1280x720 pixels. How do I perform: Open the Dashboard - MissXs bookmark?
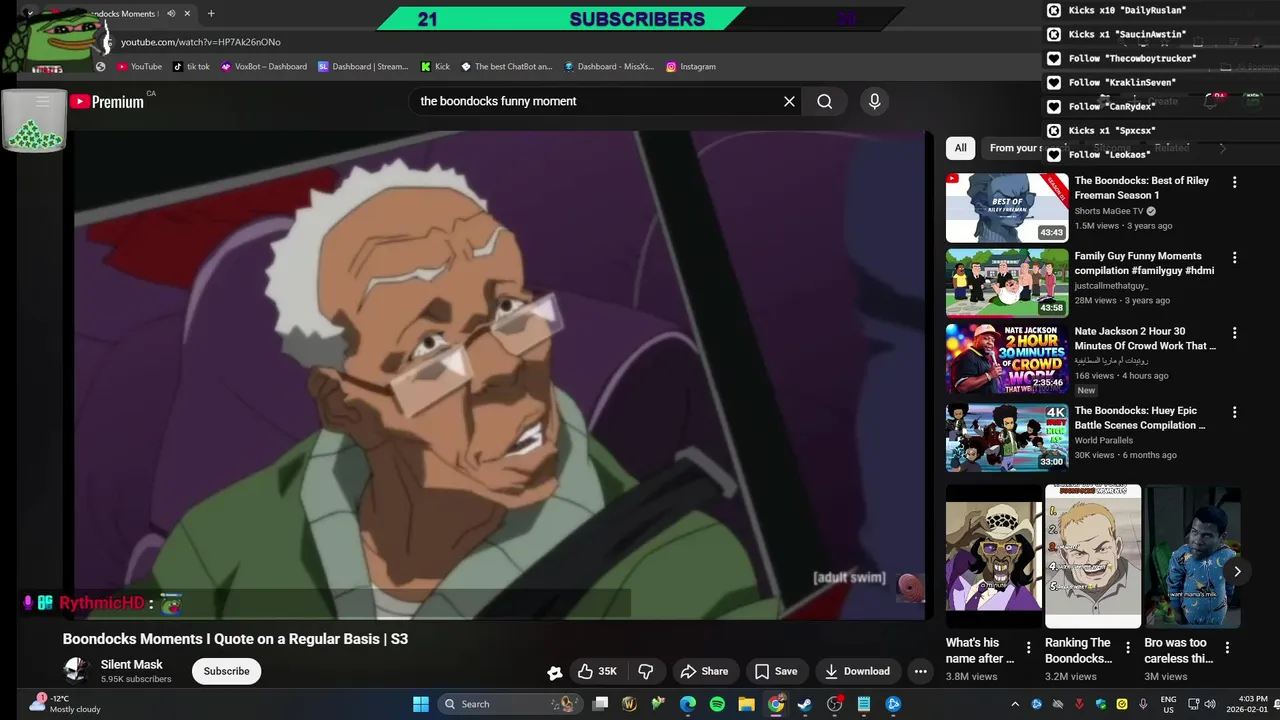609,67
